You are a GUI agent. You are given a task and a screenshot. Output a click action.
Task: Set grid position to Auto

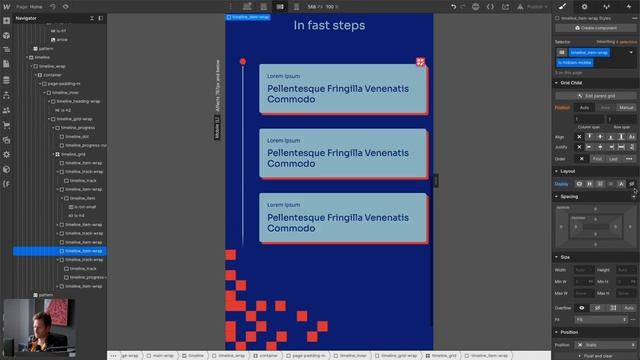point(584,108)
